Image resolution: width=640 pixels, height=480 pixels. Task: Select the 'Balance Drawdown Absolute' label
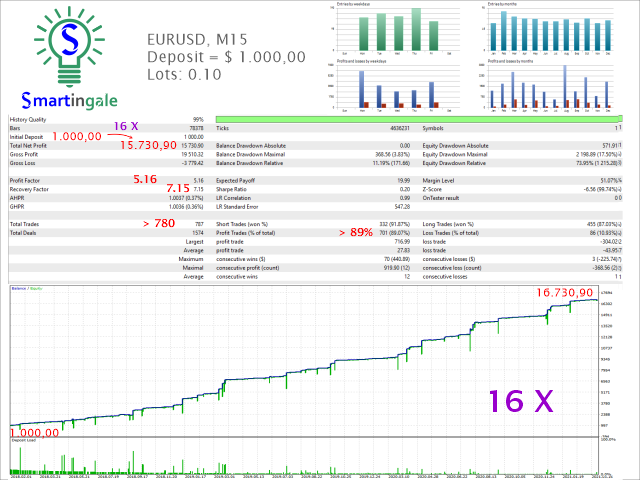point(251,146)
